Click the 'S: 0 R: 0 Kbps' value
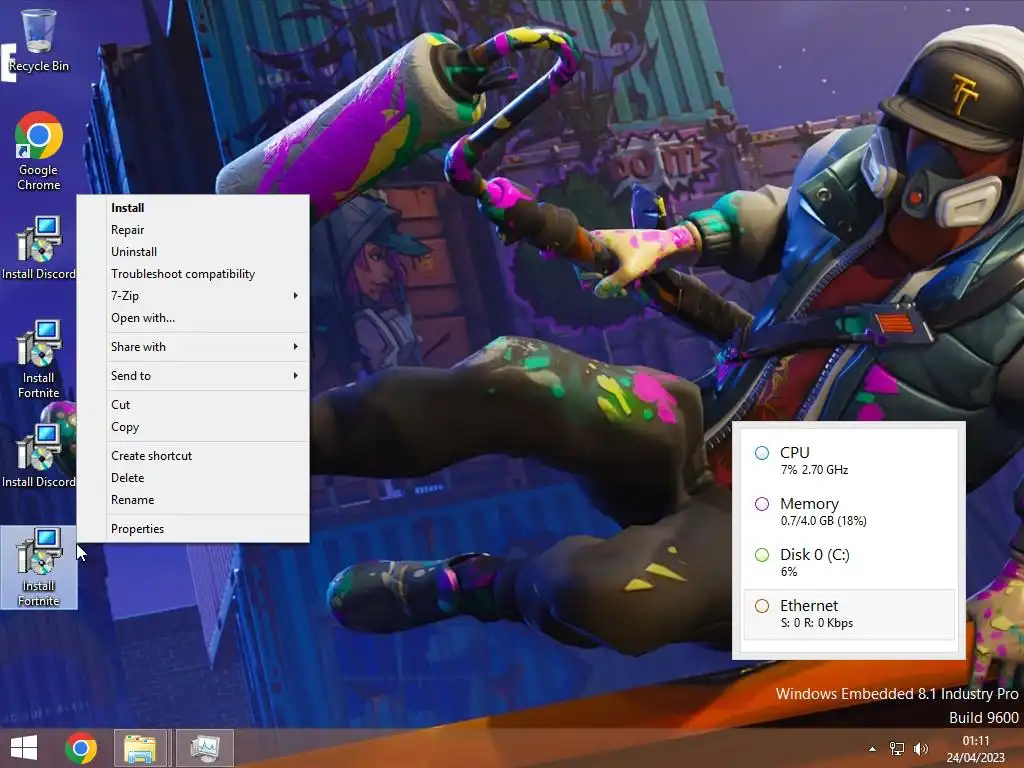The height and width of the screenshot is (768, 1024). point(817,623)
